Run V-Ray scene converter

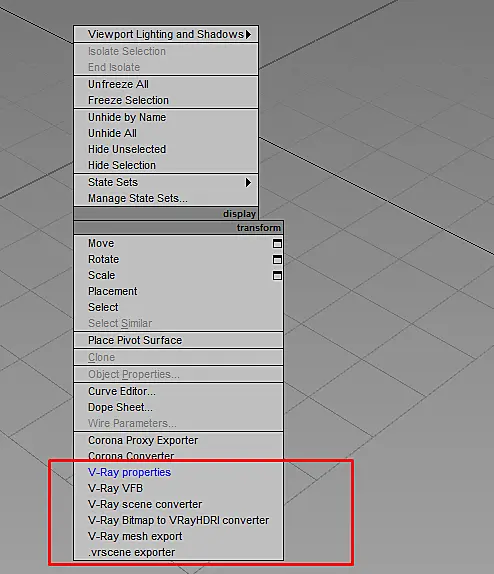(178, 504)
